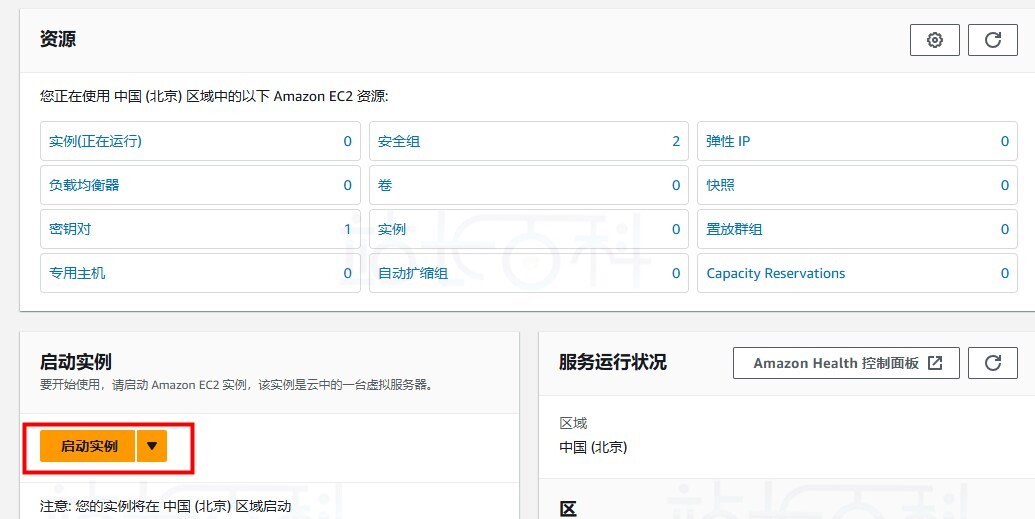The height and width of the screenshot is (519, 1035).
Task: Open resources settings gear icon
Action: tap(934, 40)
